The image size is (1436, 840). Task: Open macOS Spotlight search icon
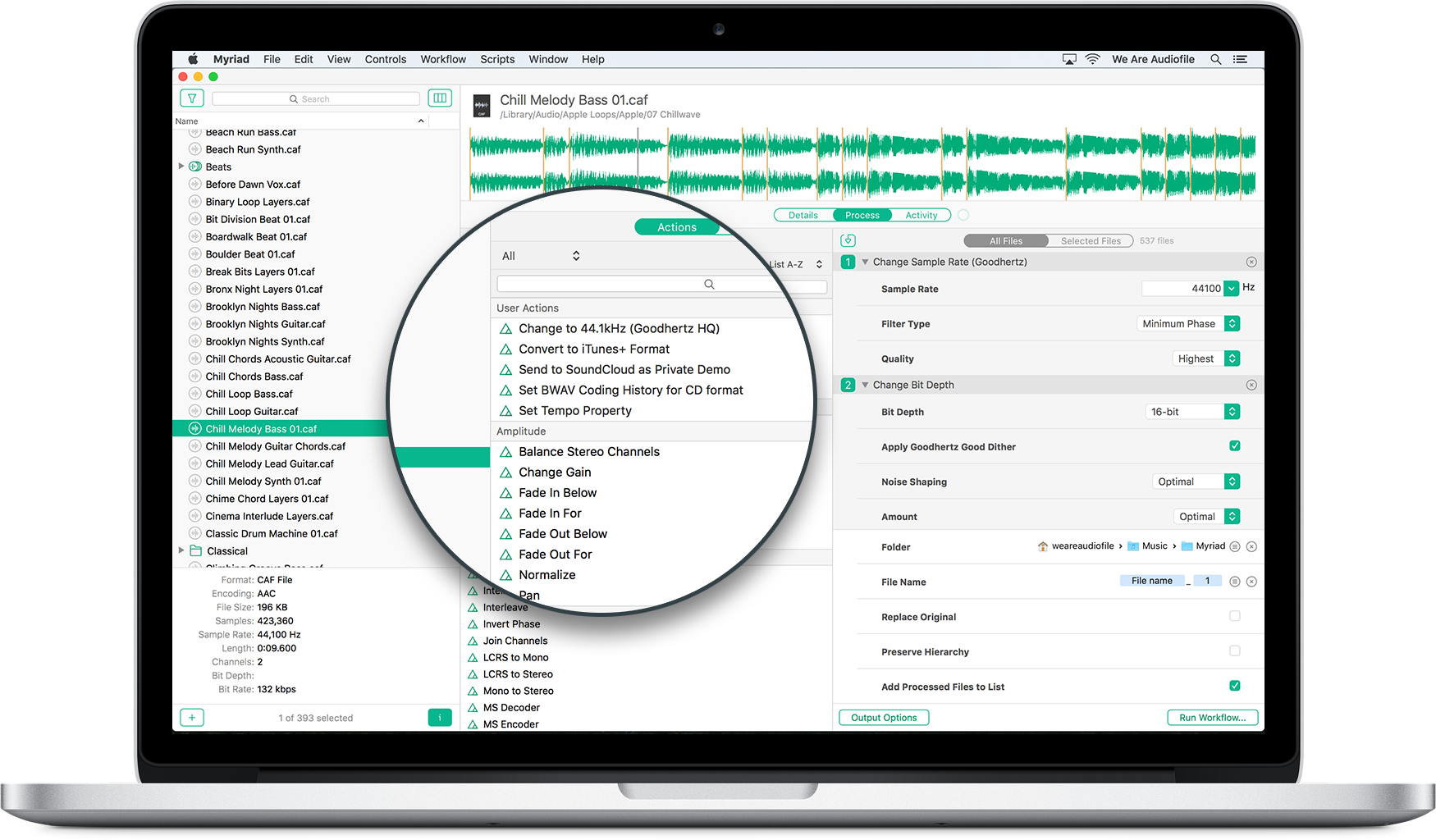pos(1216,59)
